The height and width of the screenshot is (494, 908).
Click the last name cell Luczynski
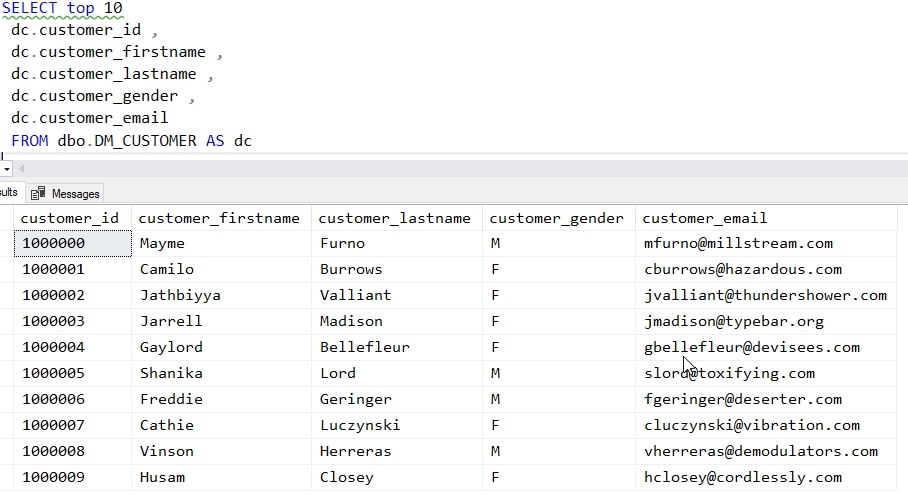[x=360, y=425]
